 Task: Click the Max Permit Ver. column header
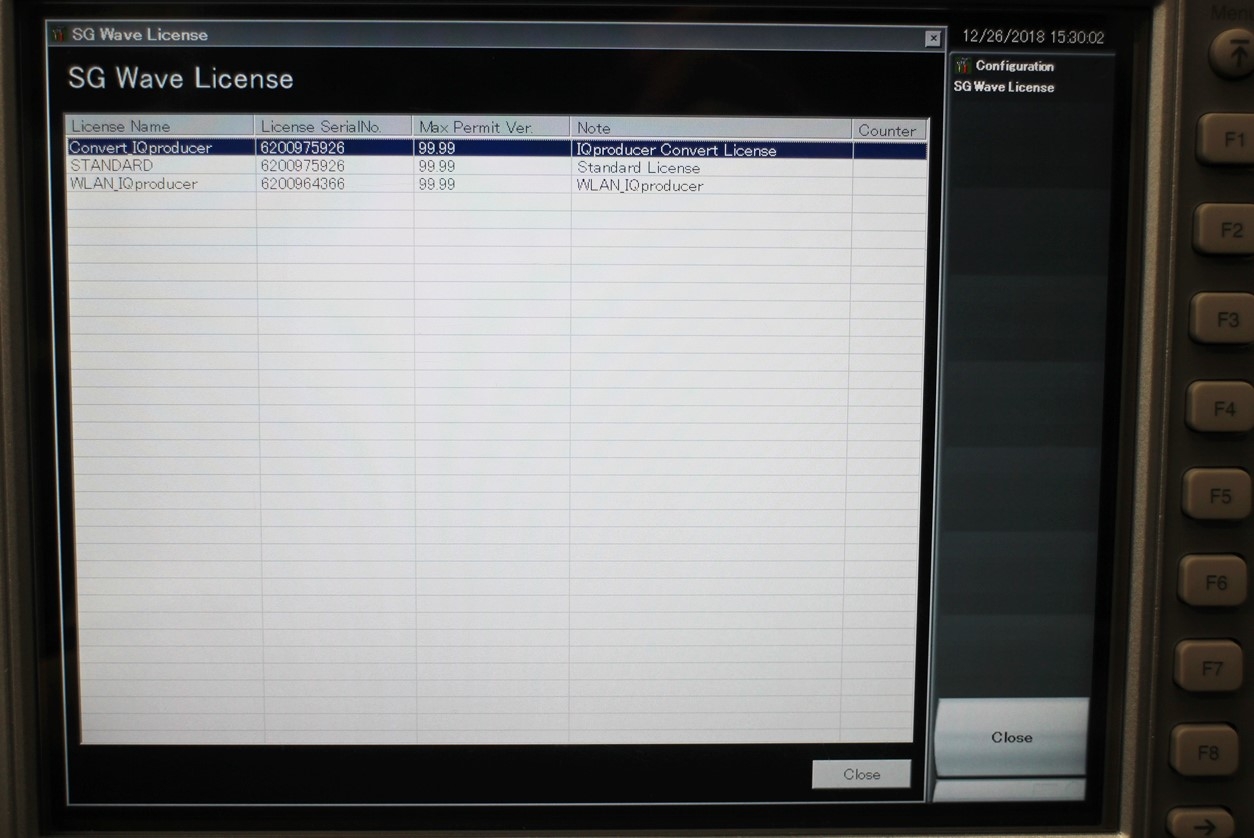(491, 127)
